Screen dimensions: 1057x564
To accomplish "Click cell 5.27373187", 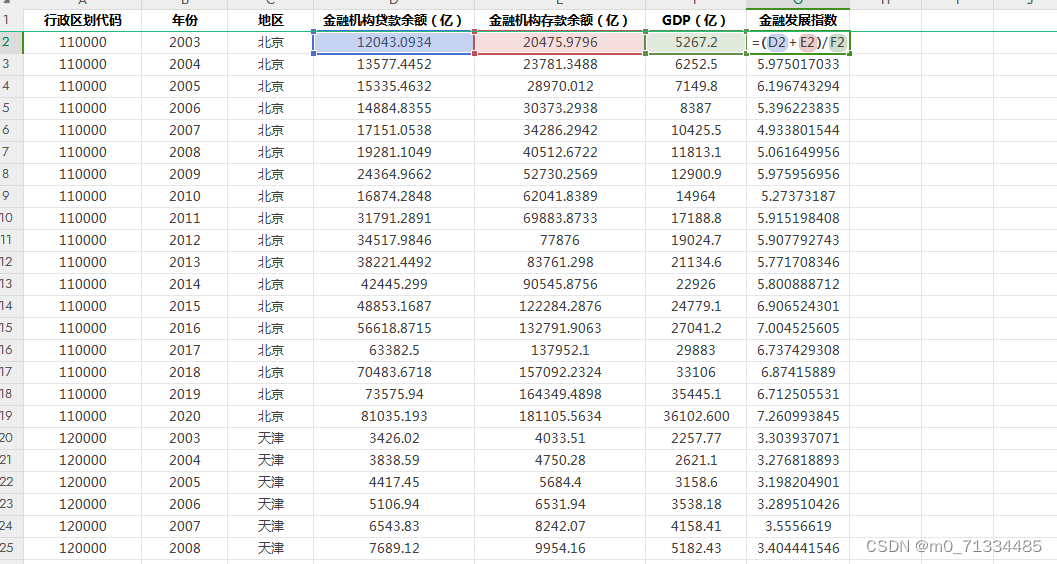I will tap(798, 196).
